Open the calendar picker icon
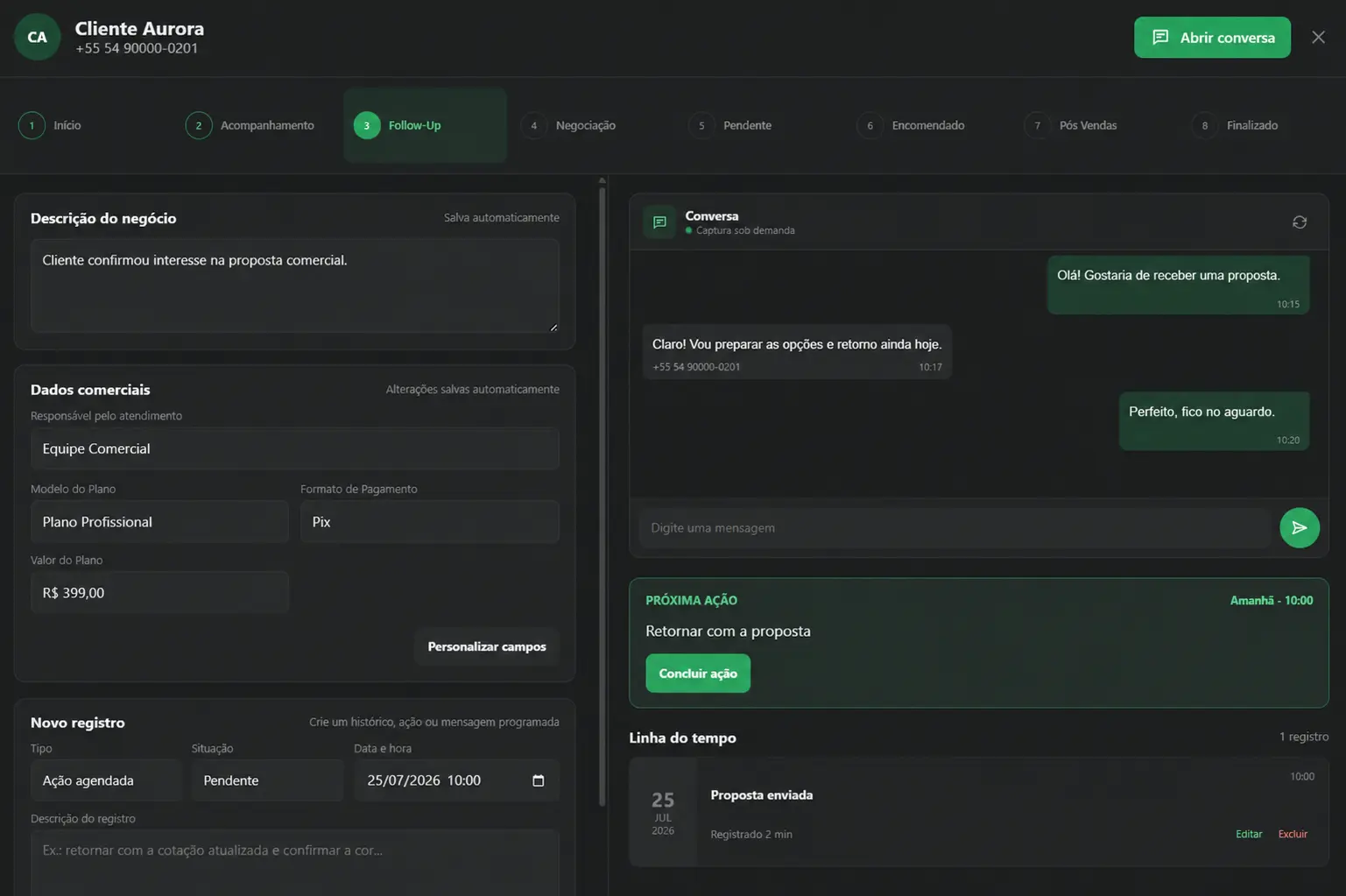1346x896 pixels. pyautogui.click(x=539, y=780)
